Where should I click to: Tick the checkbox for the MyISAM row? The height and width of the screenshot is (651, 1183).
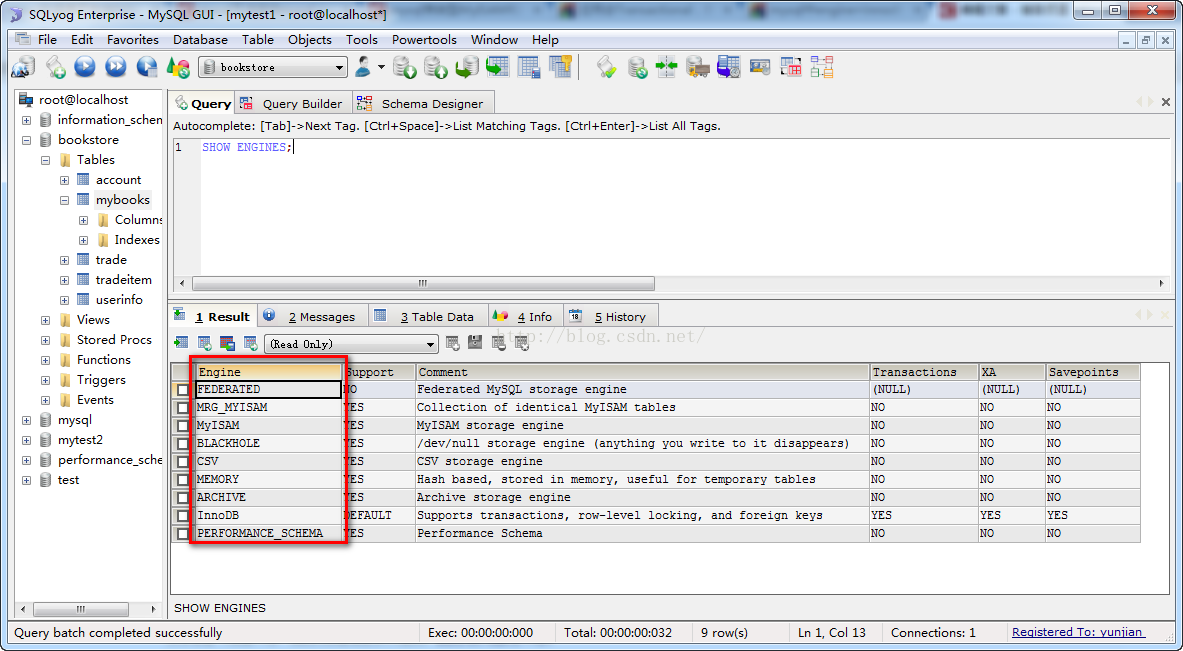pos(183,426)
